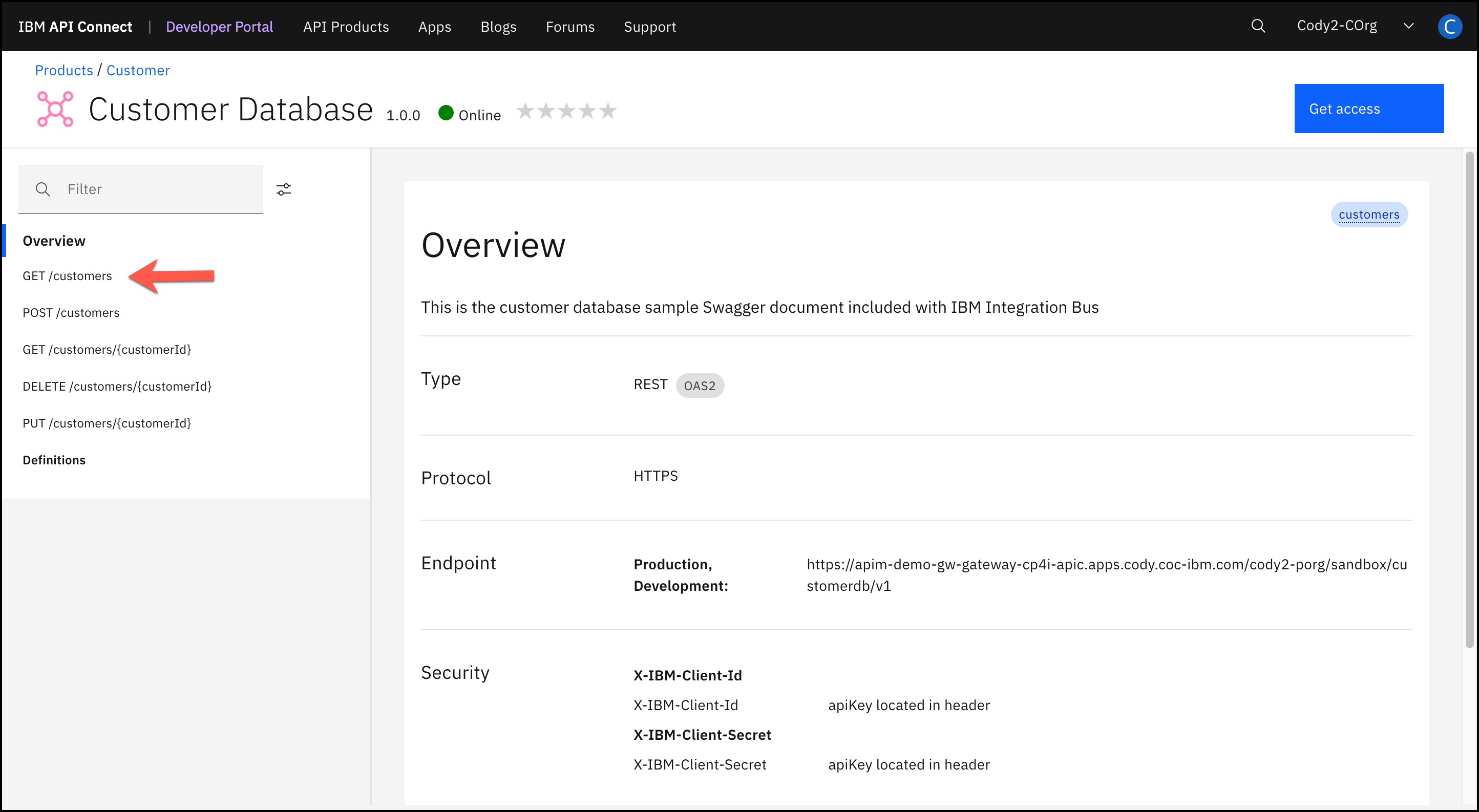Viewport: 1479px width, 812px height.
Task: Click the Customer Database API logo icon
Action: point(55,109)
